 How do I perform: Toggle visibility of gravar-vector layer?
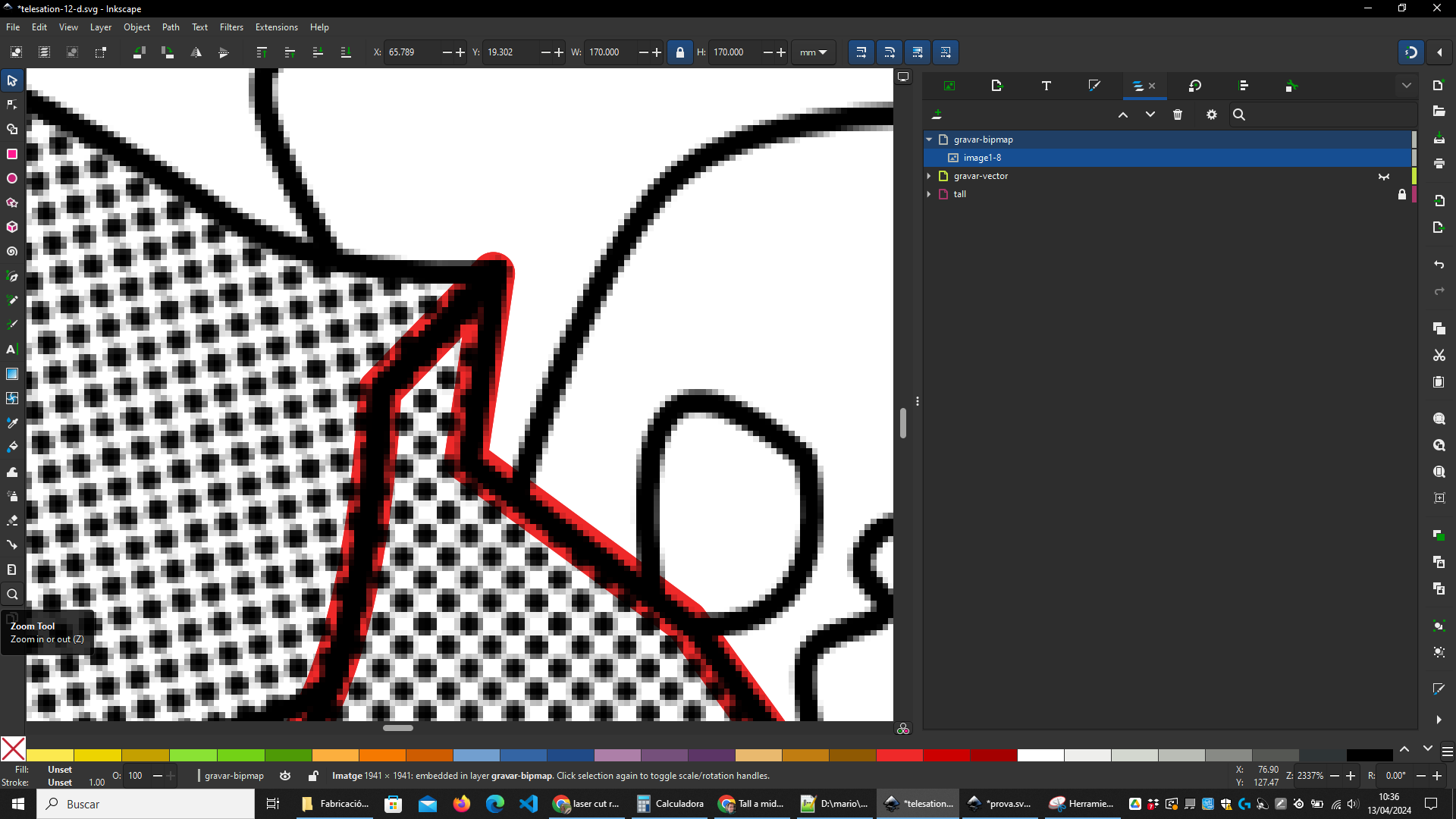(x=1384, y=176)
